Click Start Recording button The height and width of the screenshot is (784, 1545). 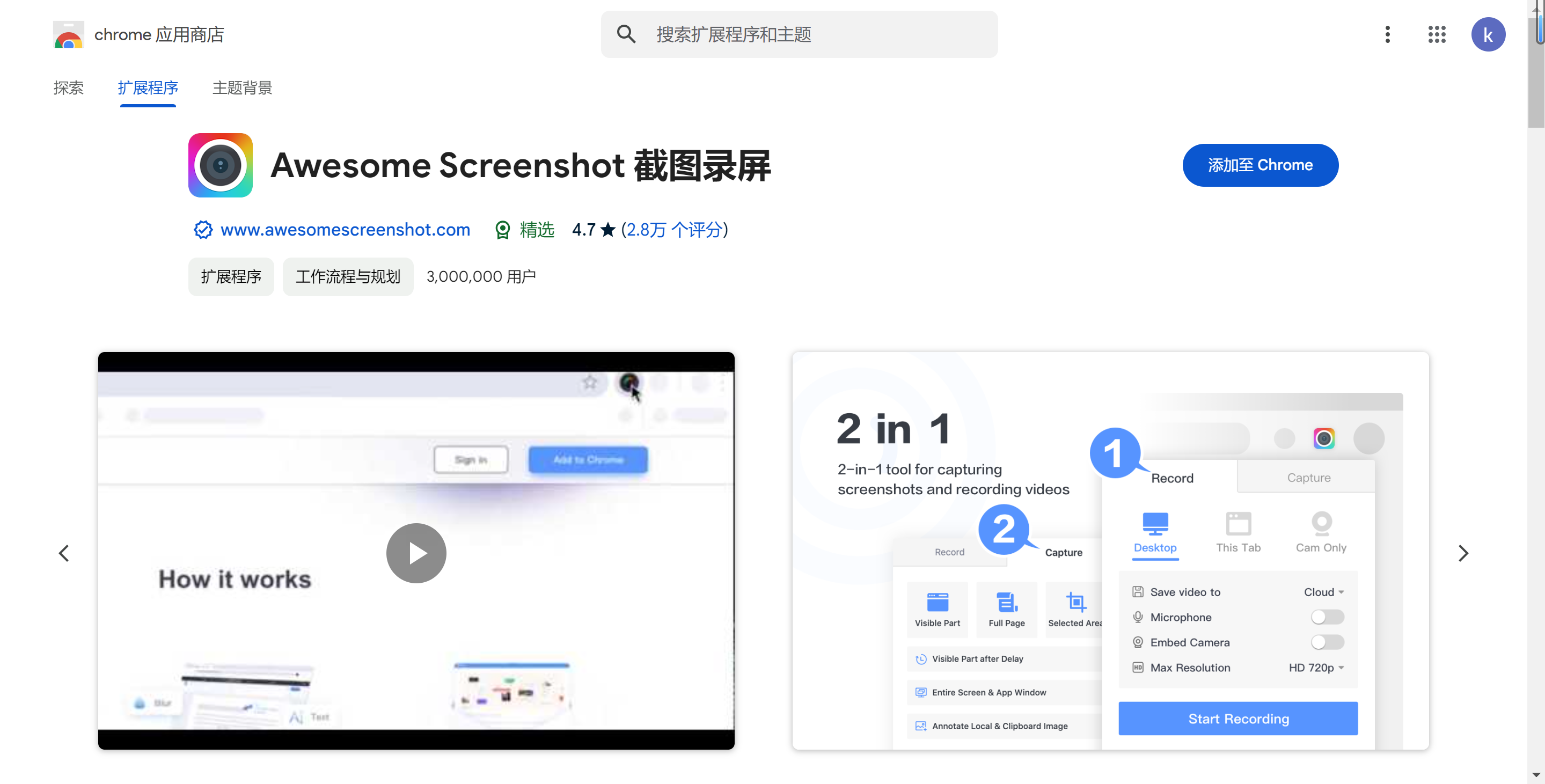pos(1239,718)
